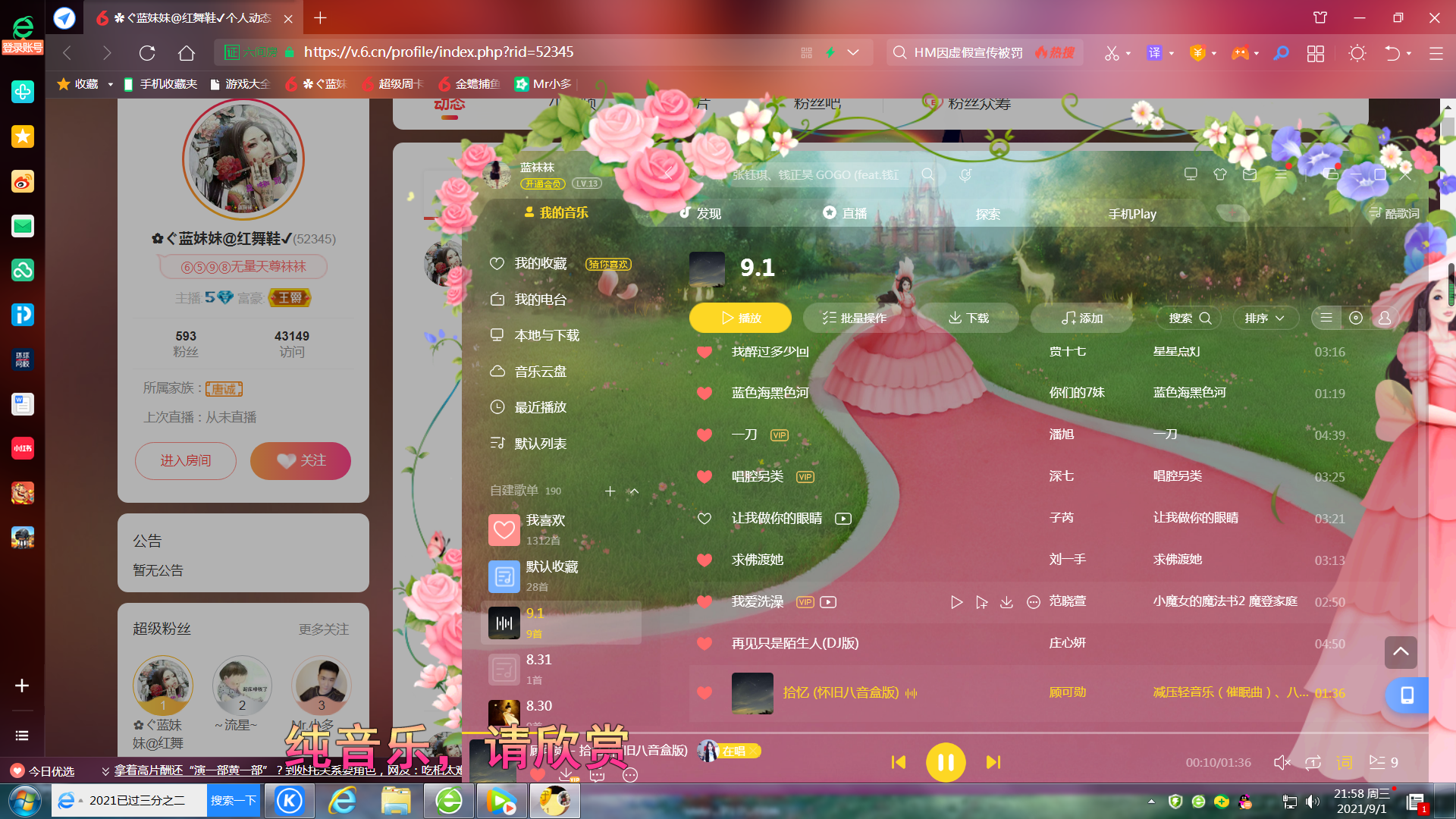Viewport: 1456px width, 819px height.
Task: Open the 酷歌词 lyrics button
Action: [1395, 214]
